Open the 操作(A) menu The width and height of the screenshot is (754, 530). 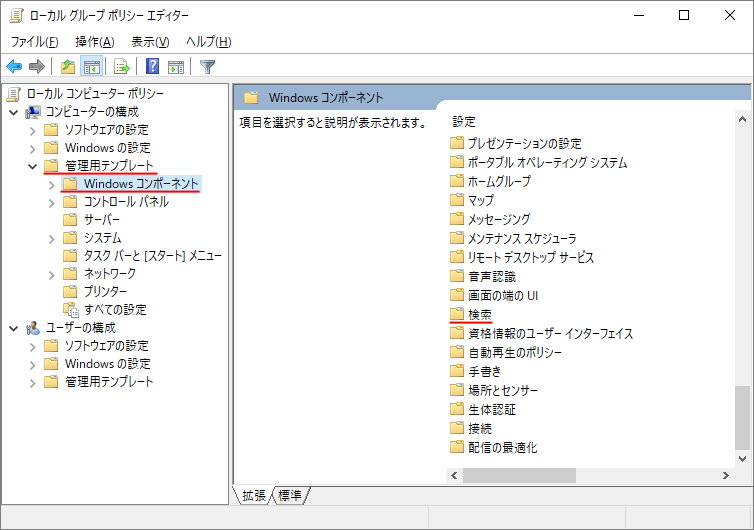point(95,42)
